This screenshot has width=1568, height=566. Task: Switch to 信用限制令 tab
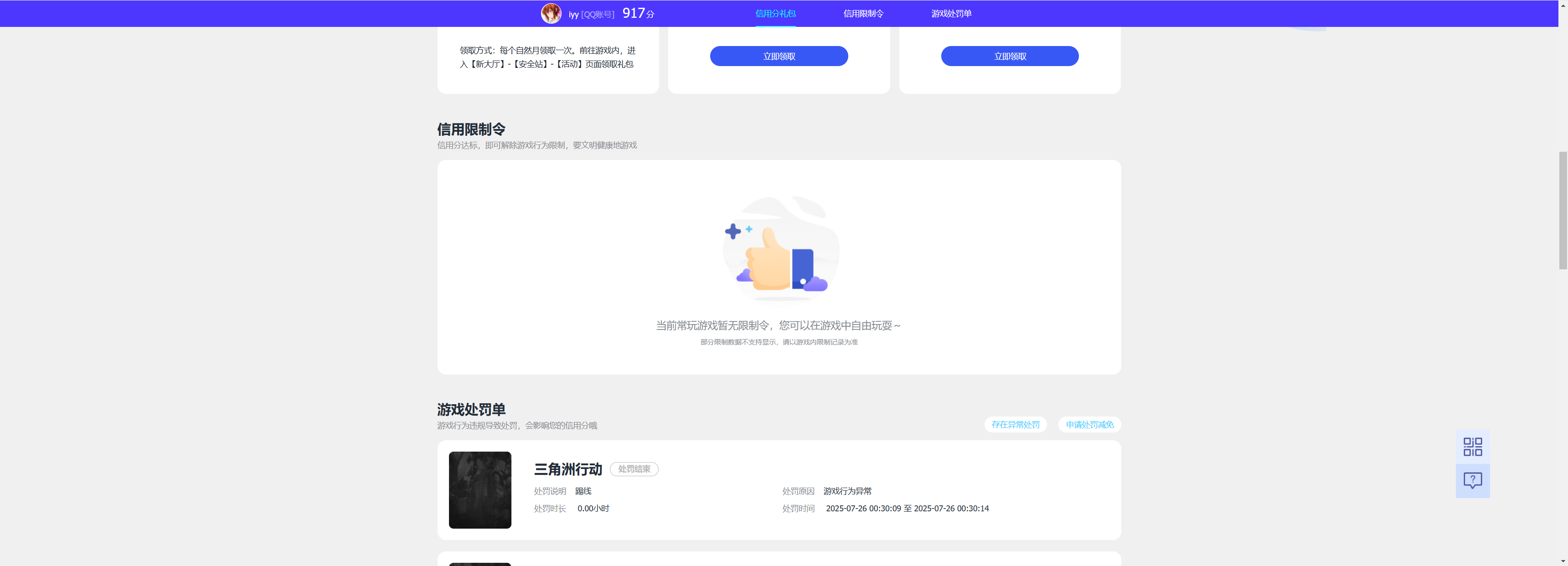tap(863, 13)
